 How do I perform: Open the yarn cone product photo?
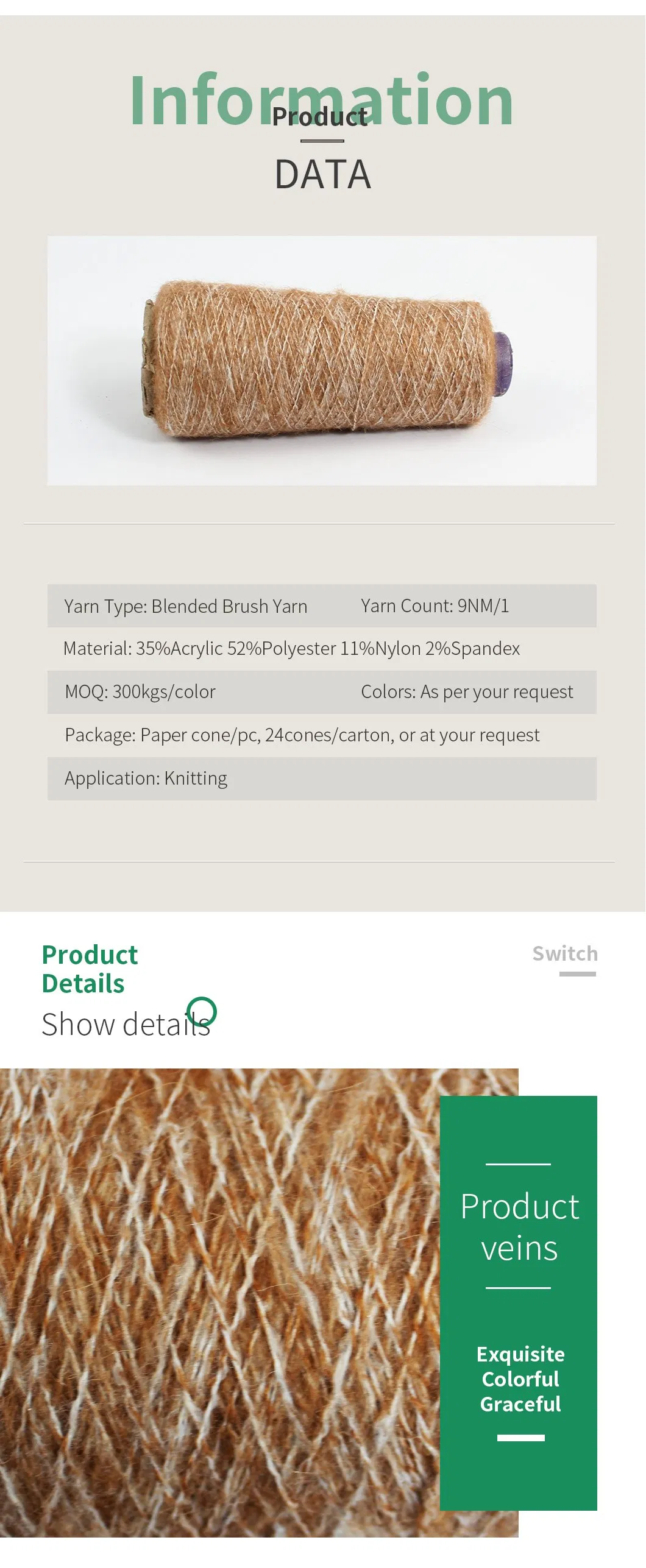pyautogui.click(x=322, y=360)
